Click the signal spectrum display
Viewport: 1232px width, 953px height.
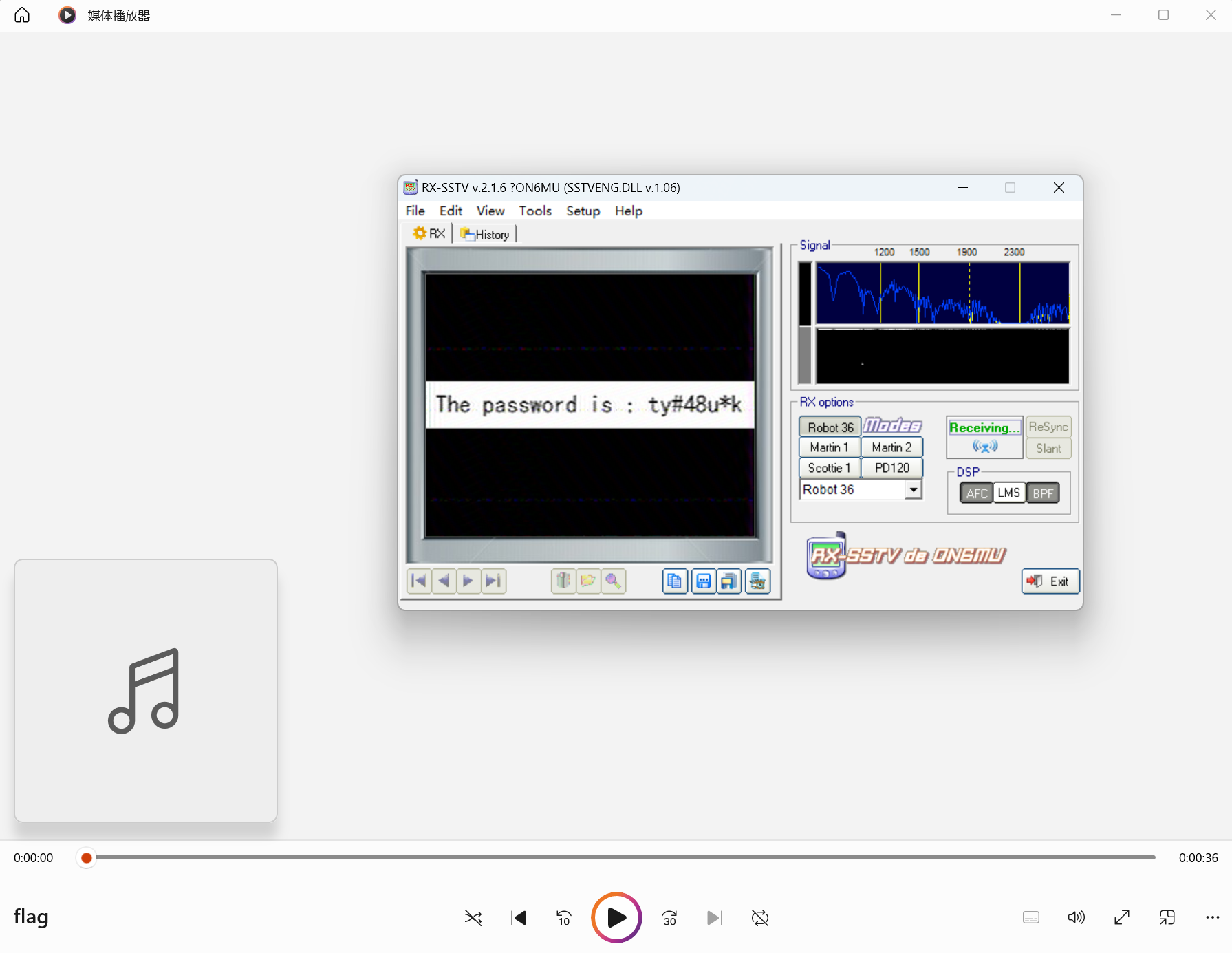click(942, 292)
